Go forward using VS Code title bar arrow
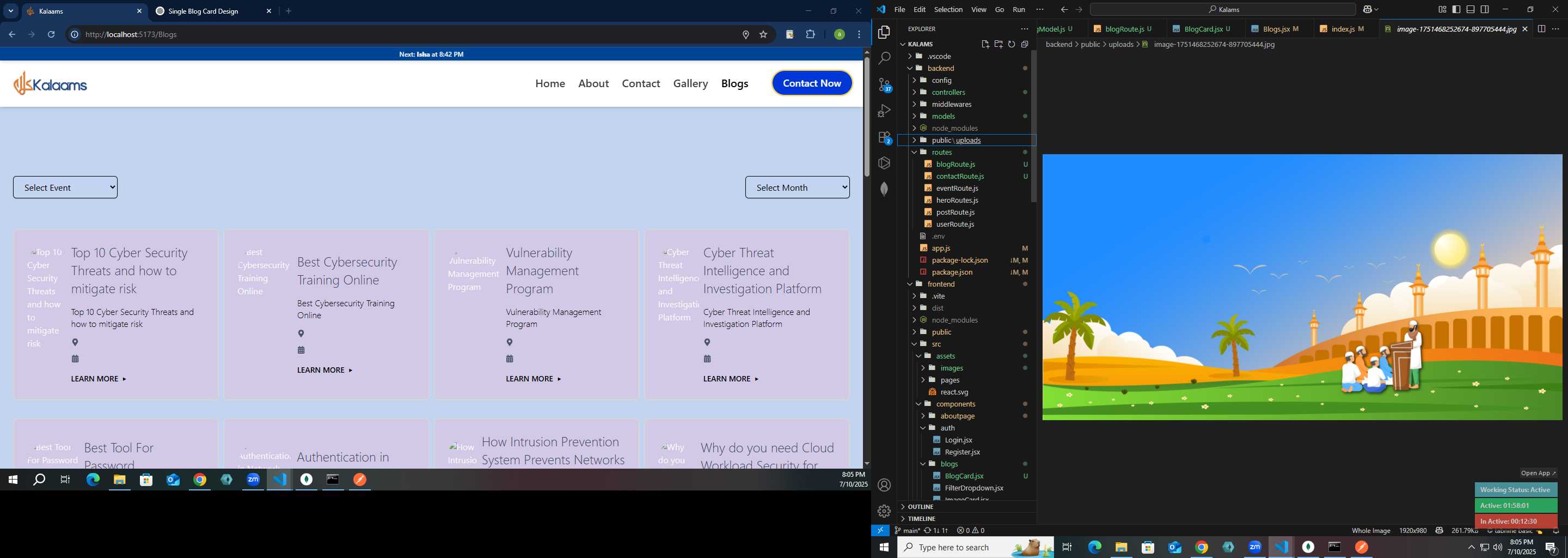 point(1079,10)
